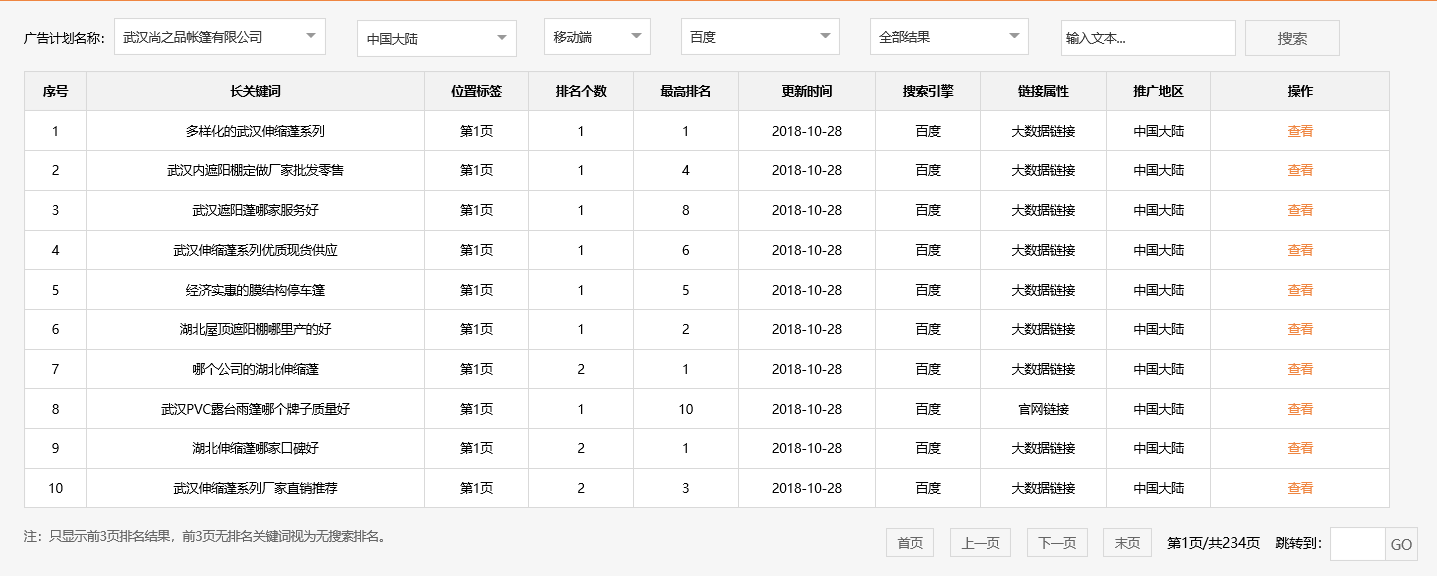Click the 跳转到 page number input
Image resolution: width=1437 pixels, height=576 pixels.
coord(1357,544)
